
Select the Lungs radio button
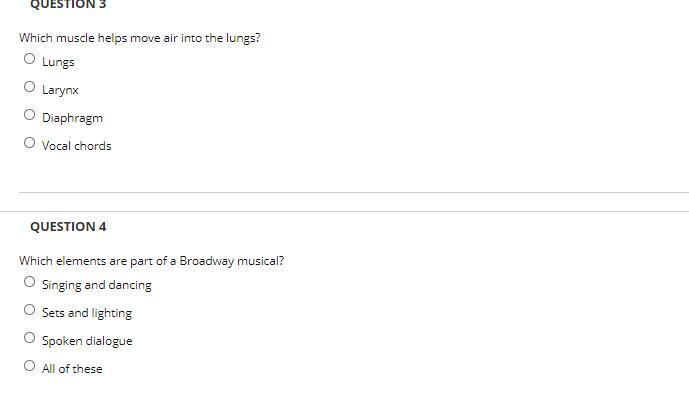pos(29,58)
